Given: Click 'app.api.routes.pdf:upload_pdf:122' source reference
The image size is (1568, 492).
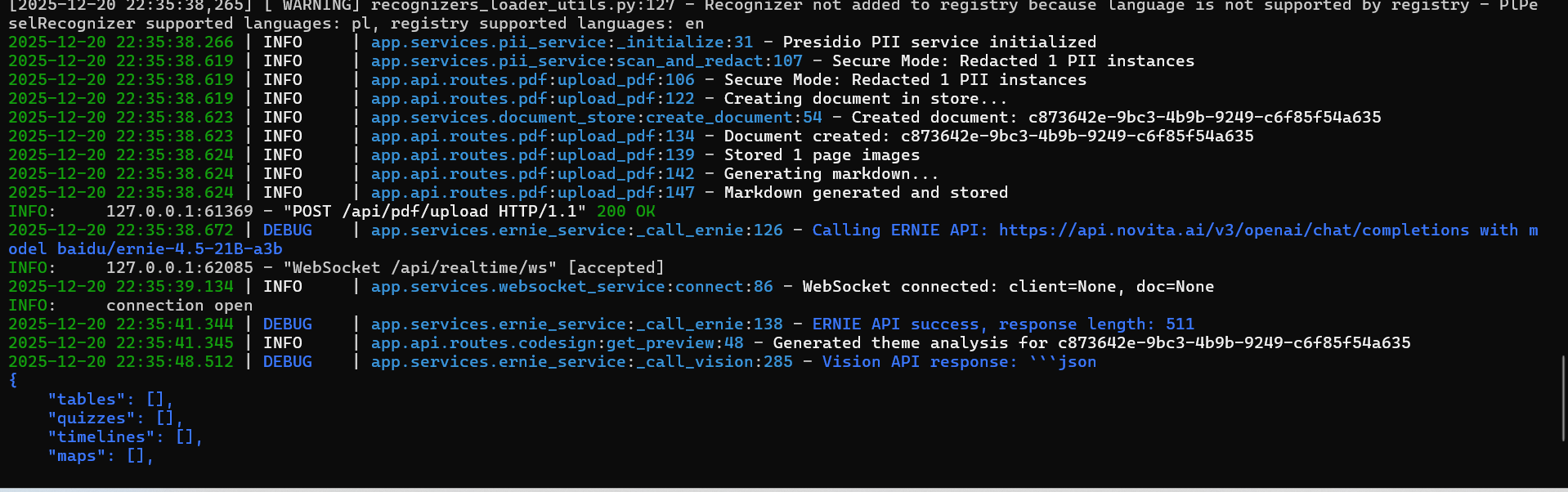Looking at the screenshot, I should [x=532, y=98].
